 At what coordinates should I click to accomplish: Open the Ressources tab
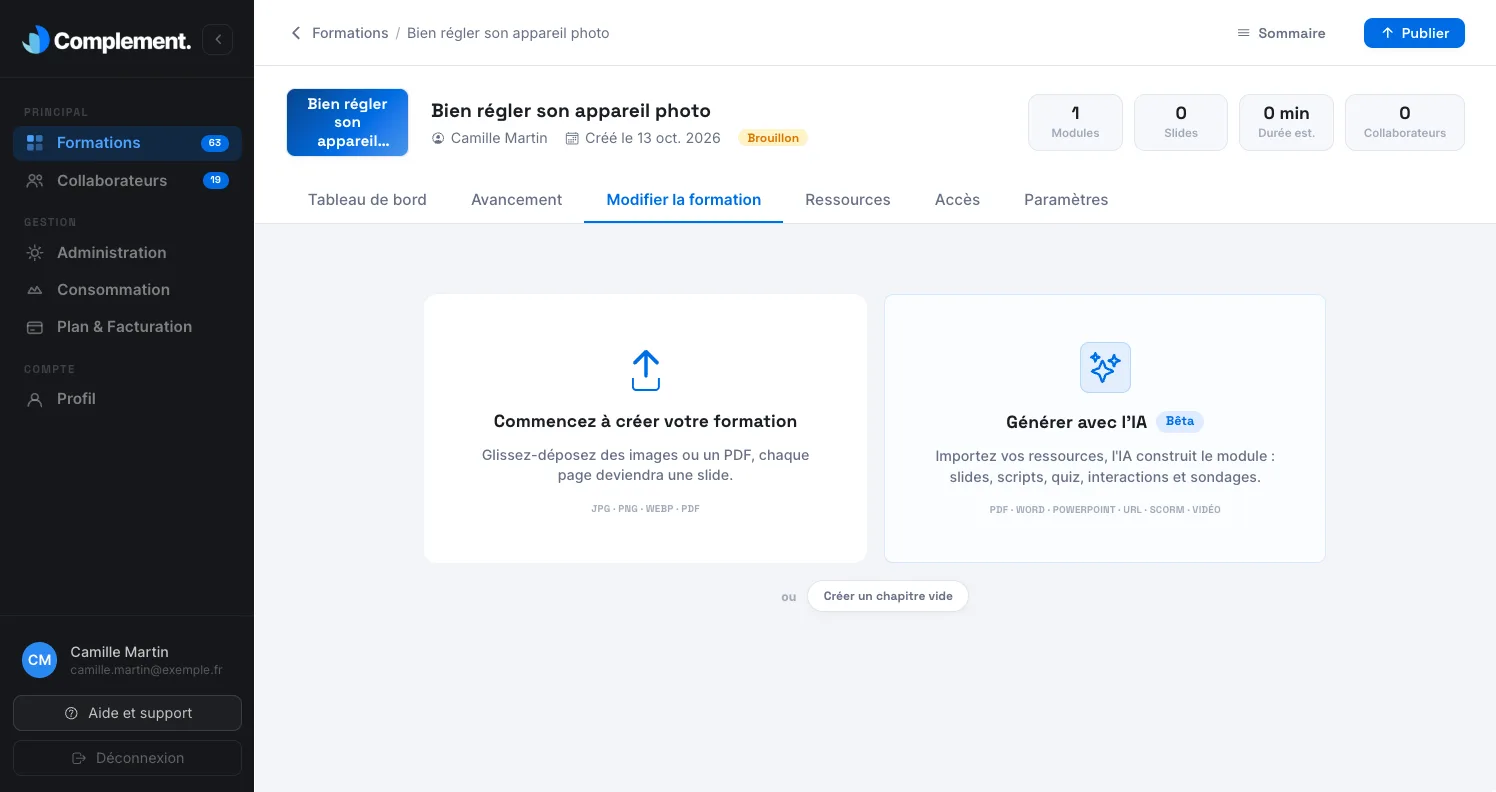(848, 199)
